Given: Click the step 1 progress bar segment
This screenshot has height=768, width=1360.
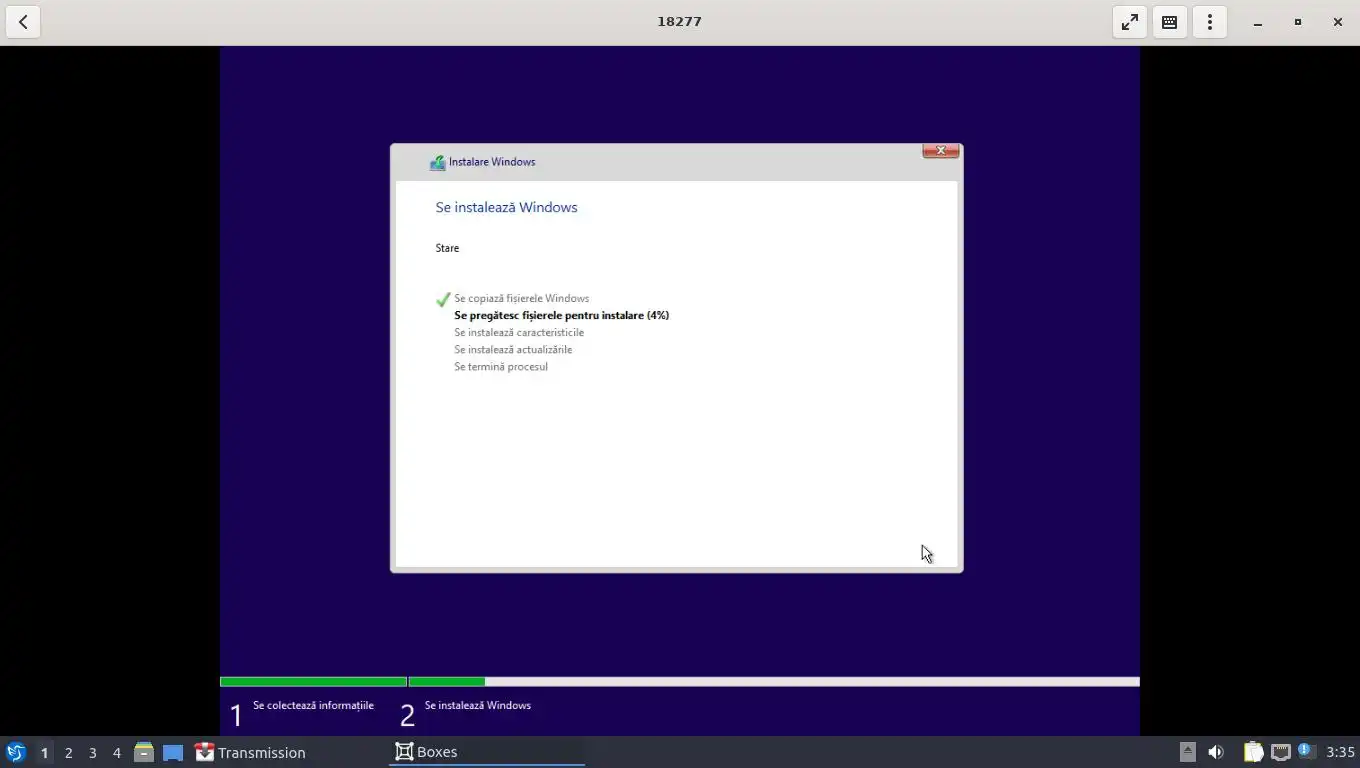Looking at the screenshot, I should coord(313,682).
